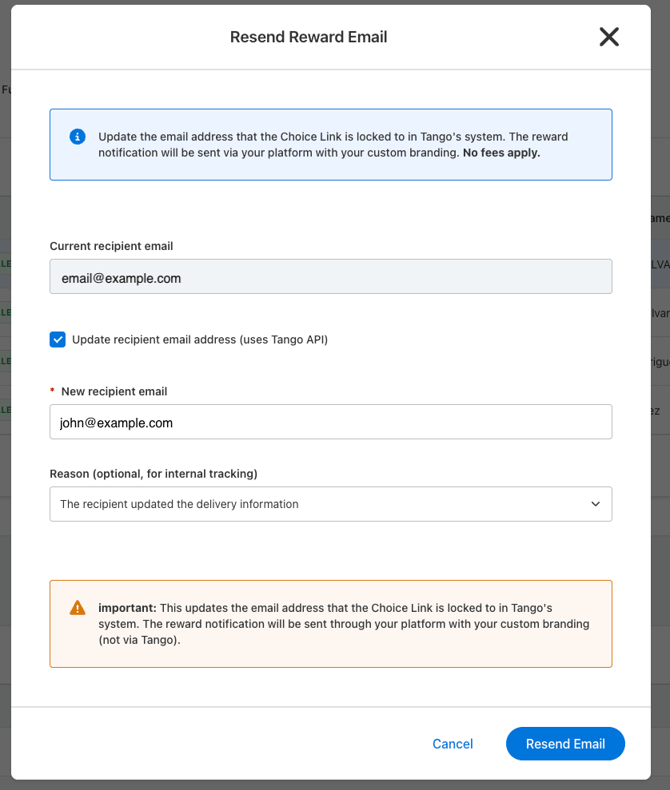Click the blue info icon in banner
Screen dimensions: 670x790
(x=77, y=137)
